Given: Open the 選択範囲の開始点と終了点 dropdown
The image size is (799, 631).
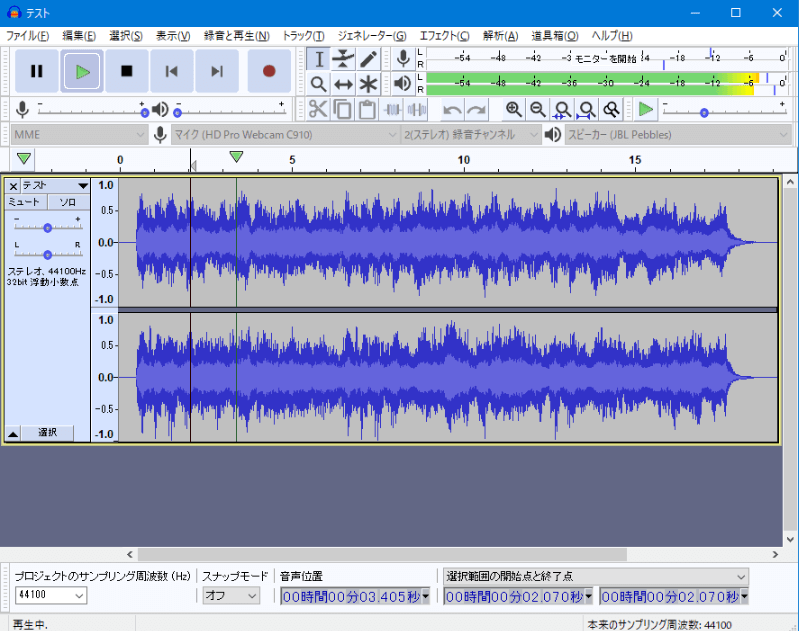Looking at the screenshot, I should tap(596, 576).
